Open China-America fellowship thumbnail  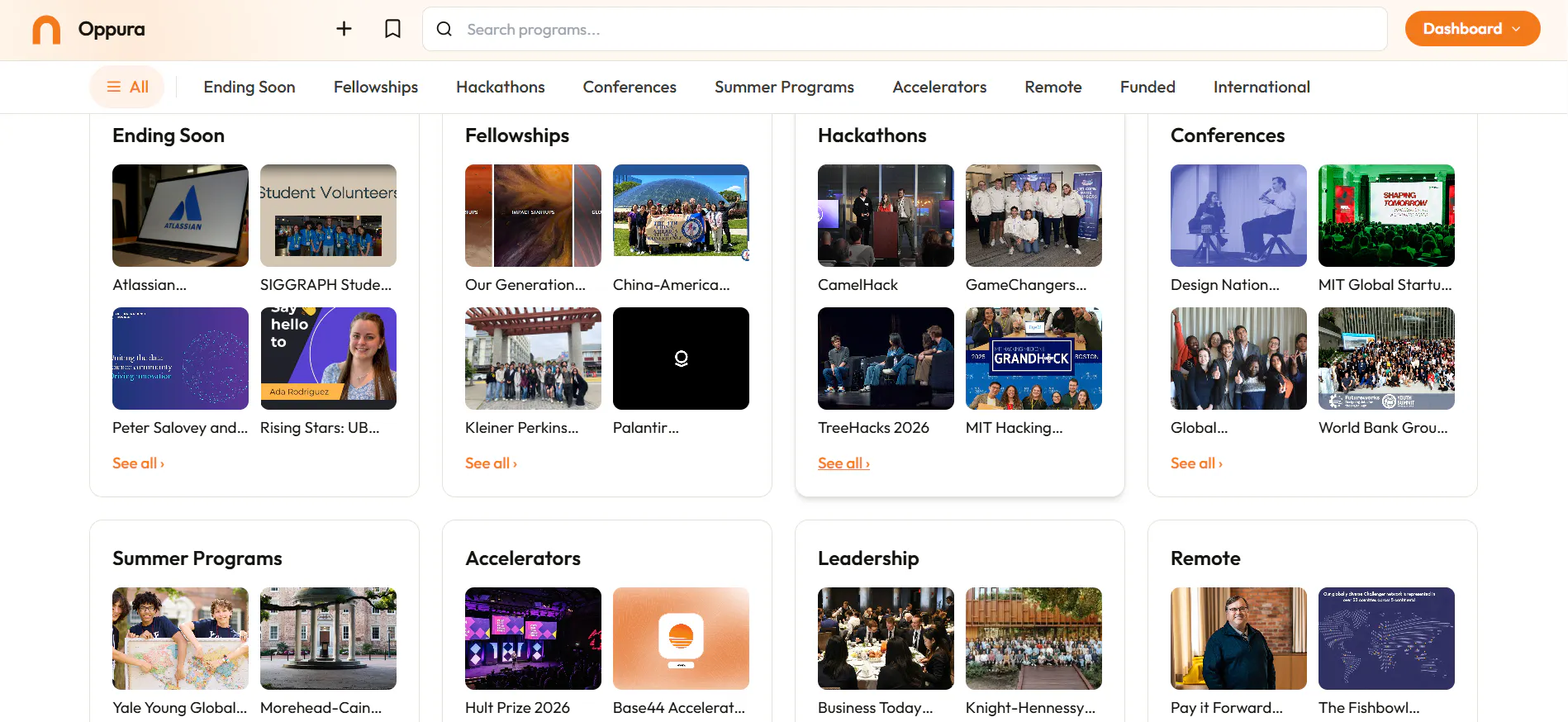681,216
